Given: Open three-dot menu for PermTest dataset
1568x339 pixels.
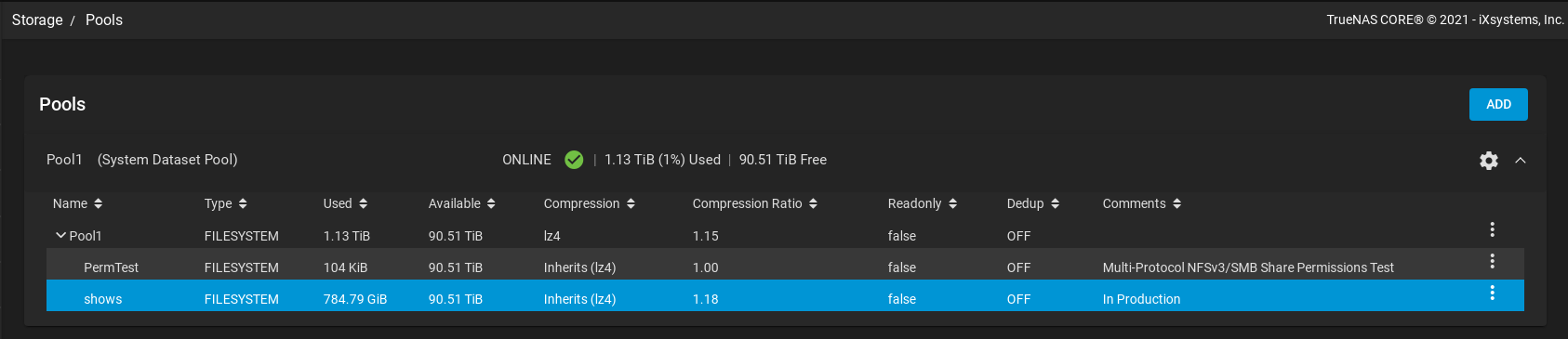Looking at the screenshot, I should point(1492,261).
